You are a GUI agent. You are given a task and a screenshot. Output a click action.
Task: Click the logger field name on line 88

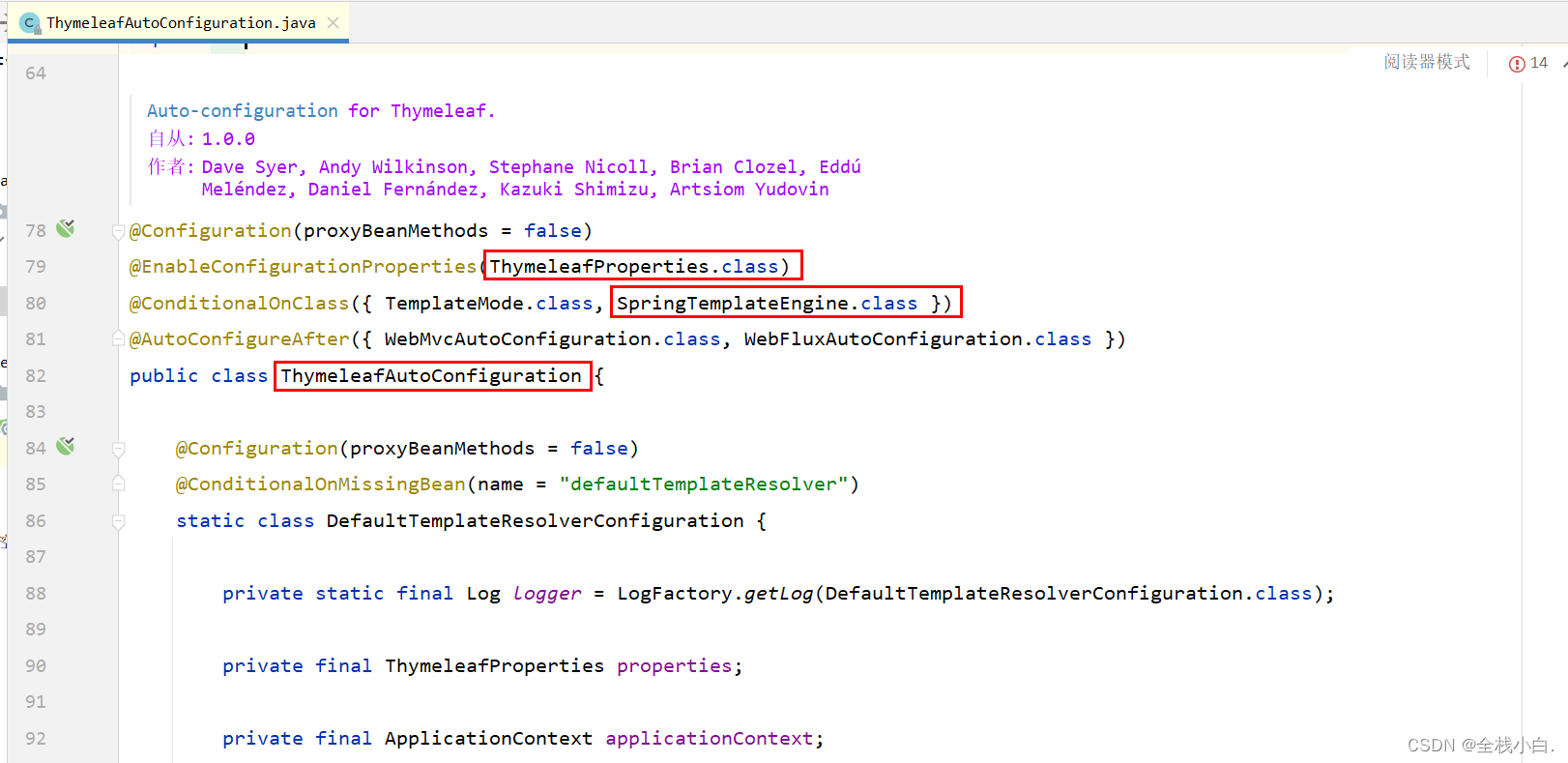(547, 594)
